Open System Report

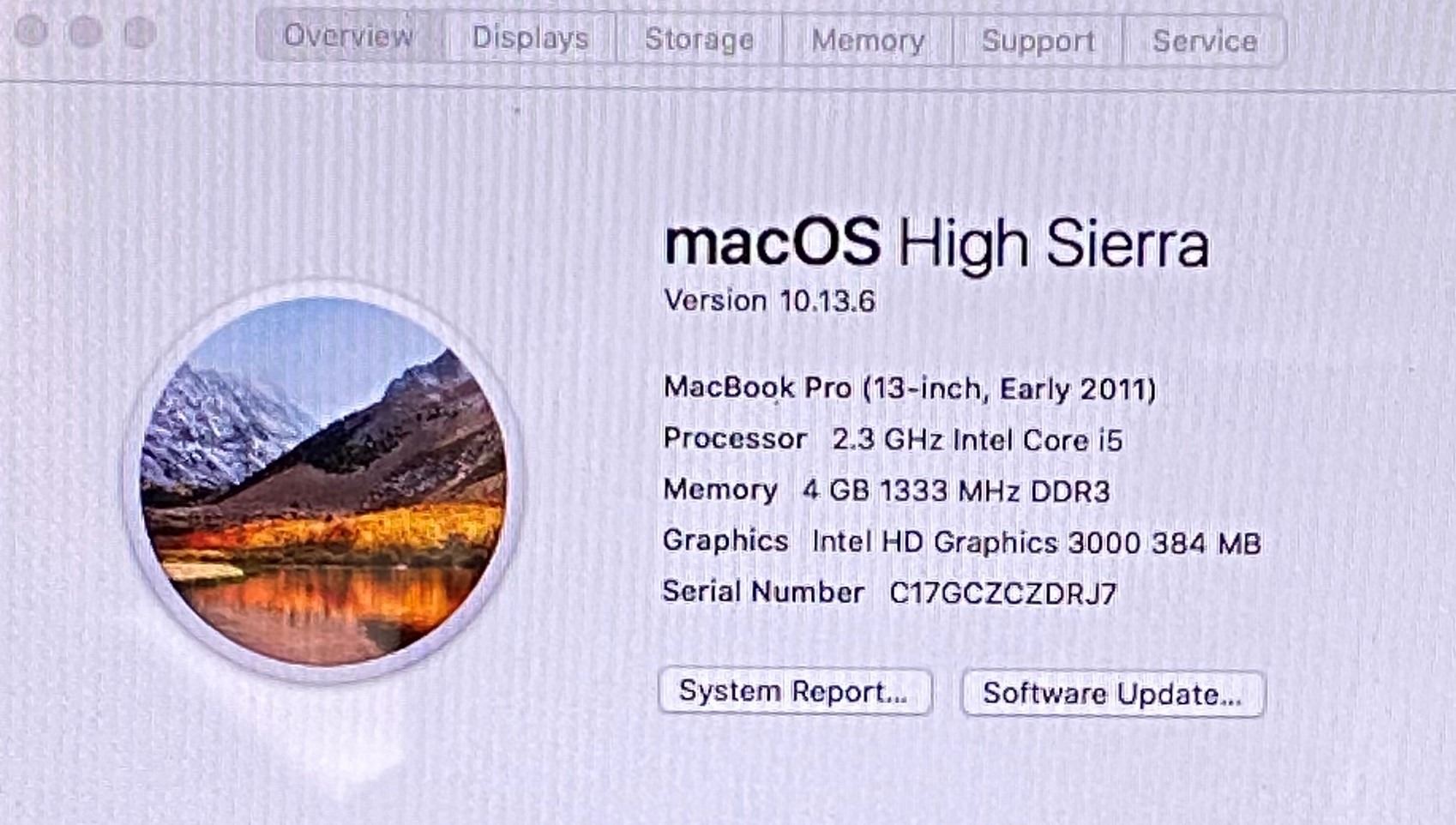click(x=795, y=691)
